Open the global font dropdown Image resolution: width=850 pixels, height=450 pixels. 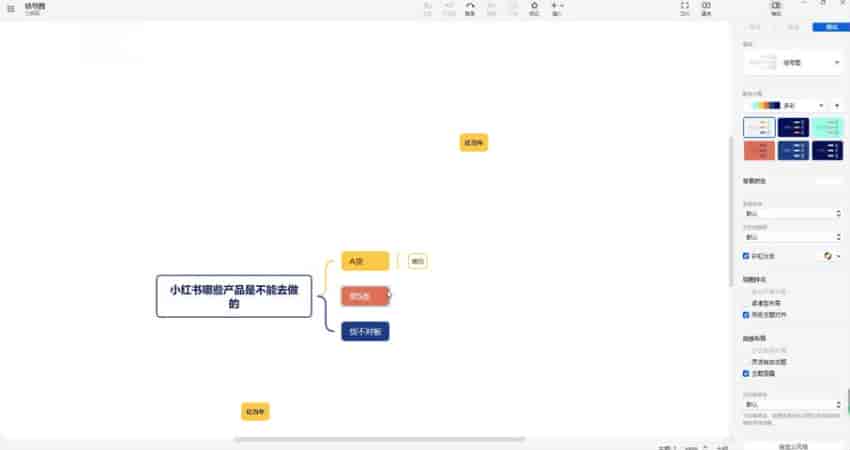point(793,214)
